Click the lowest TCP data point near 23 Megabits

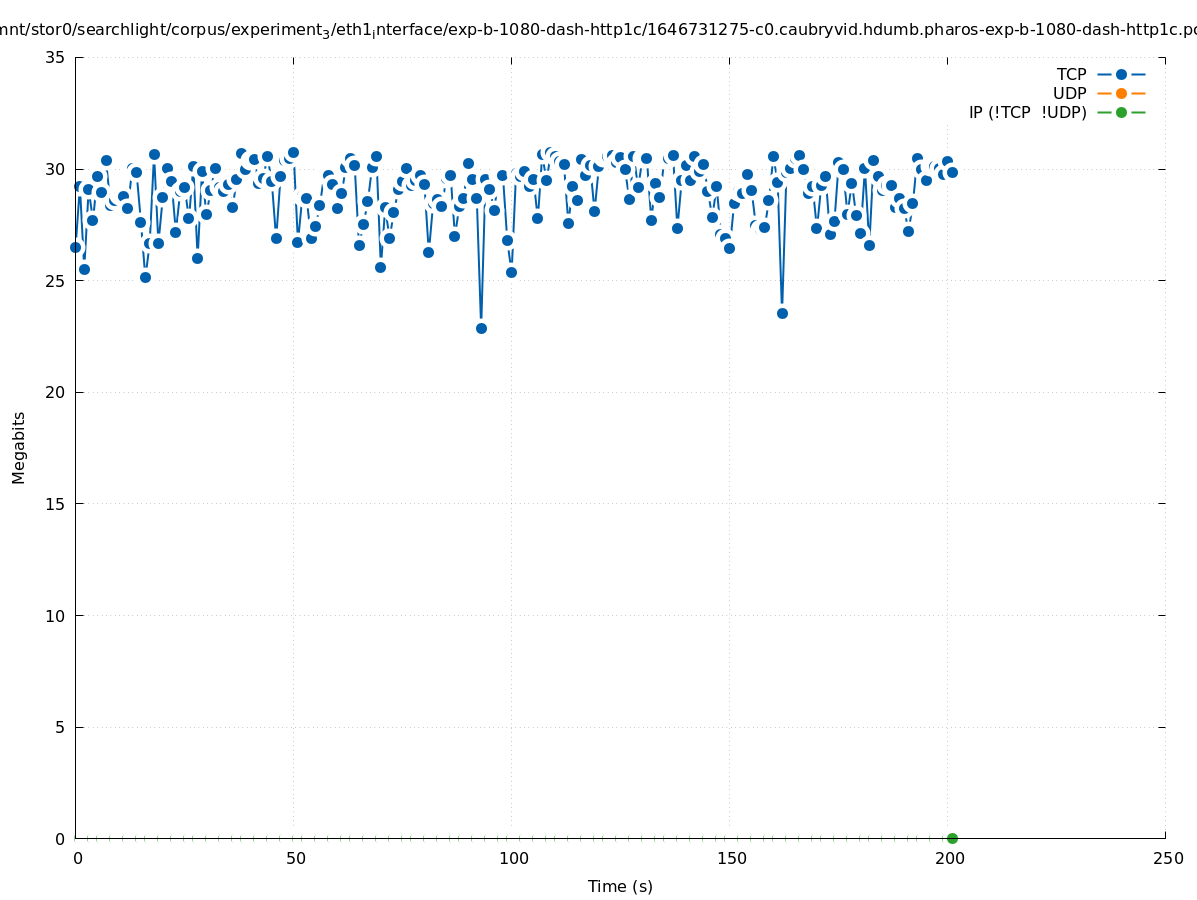coord(481,328)
